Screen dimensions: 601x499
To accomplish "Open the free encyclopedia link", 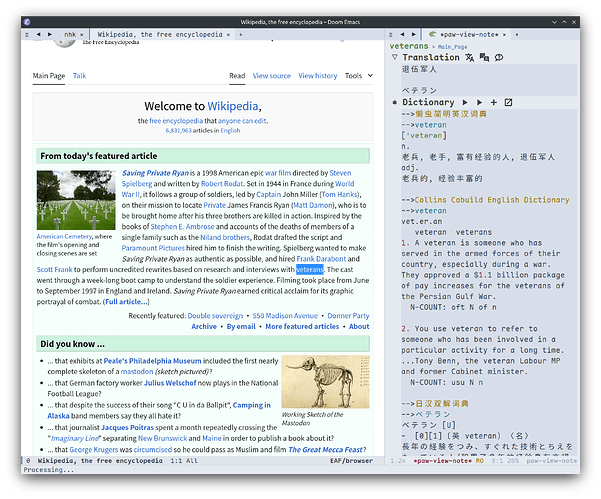I will [x=176, y=121].
